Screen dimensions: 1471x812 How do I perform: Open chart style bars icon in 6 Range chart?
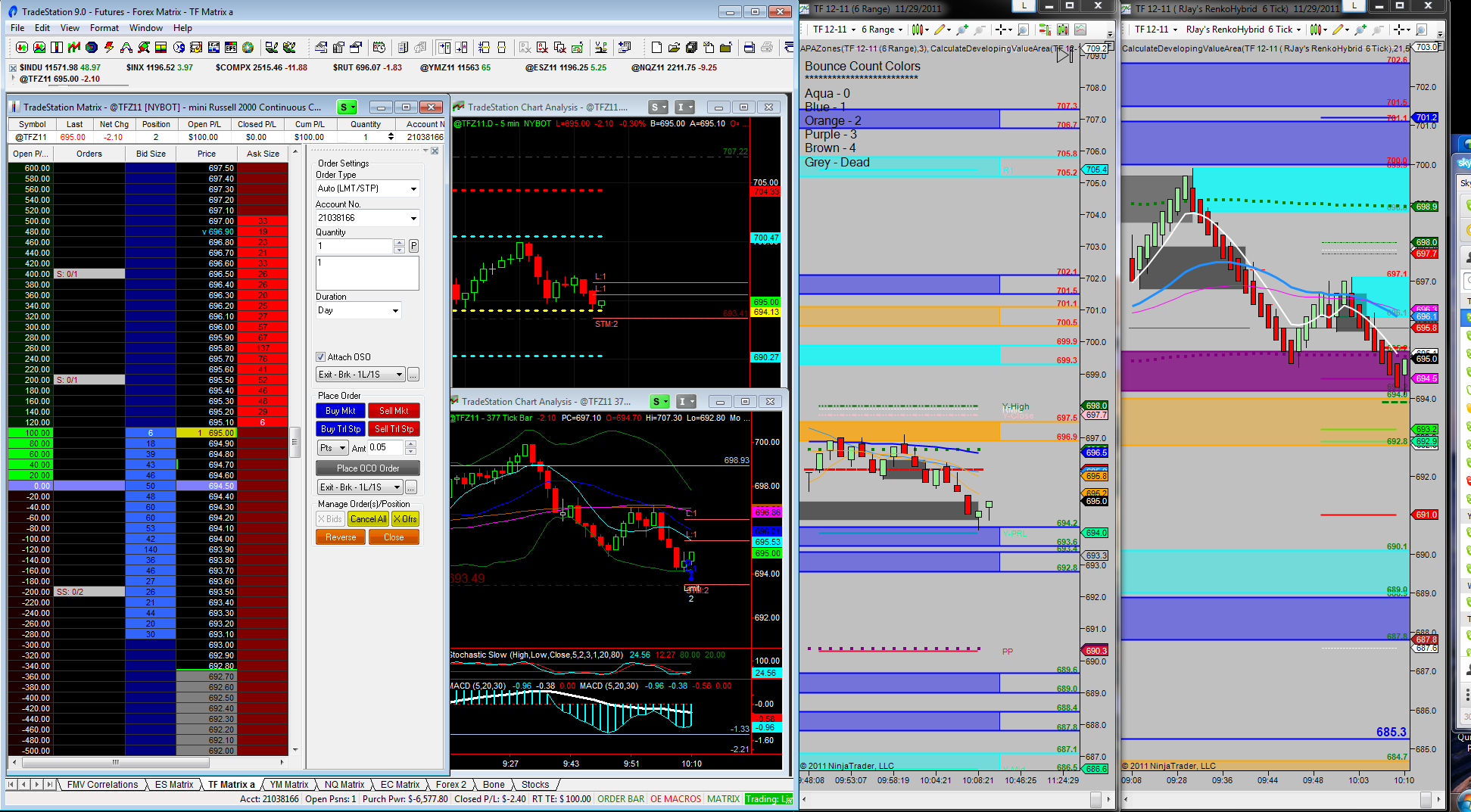919,30
